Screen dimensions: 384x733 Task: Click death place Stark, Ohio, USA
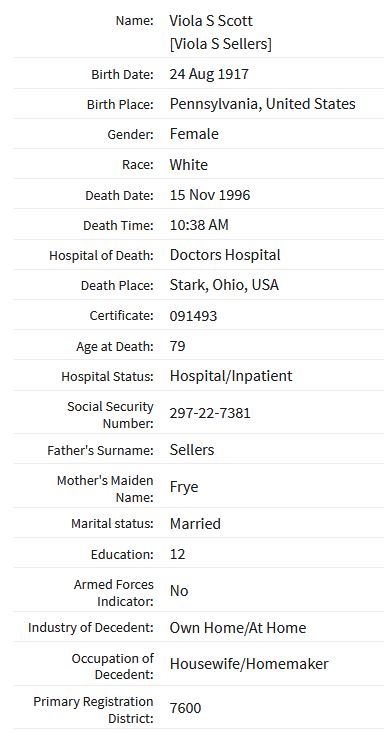224,285
